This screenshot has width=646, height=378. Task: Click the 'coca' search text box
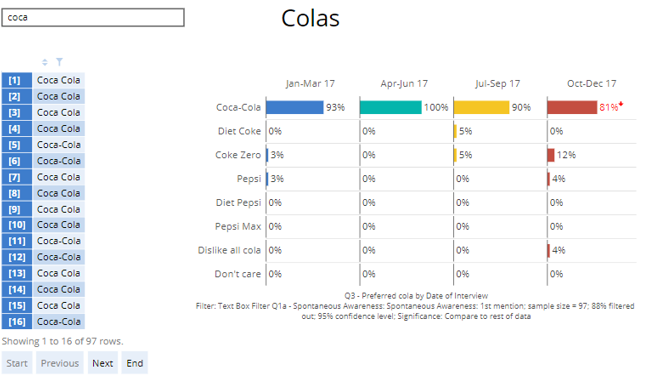coord(93,18)
